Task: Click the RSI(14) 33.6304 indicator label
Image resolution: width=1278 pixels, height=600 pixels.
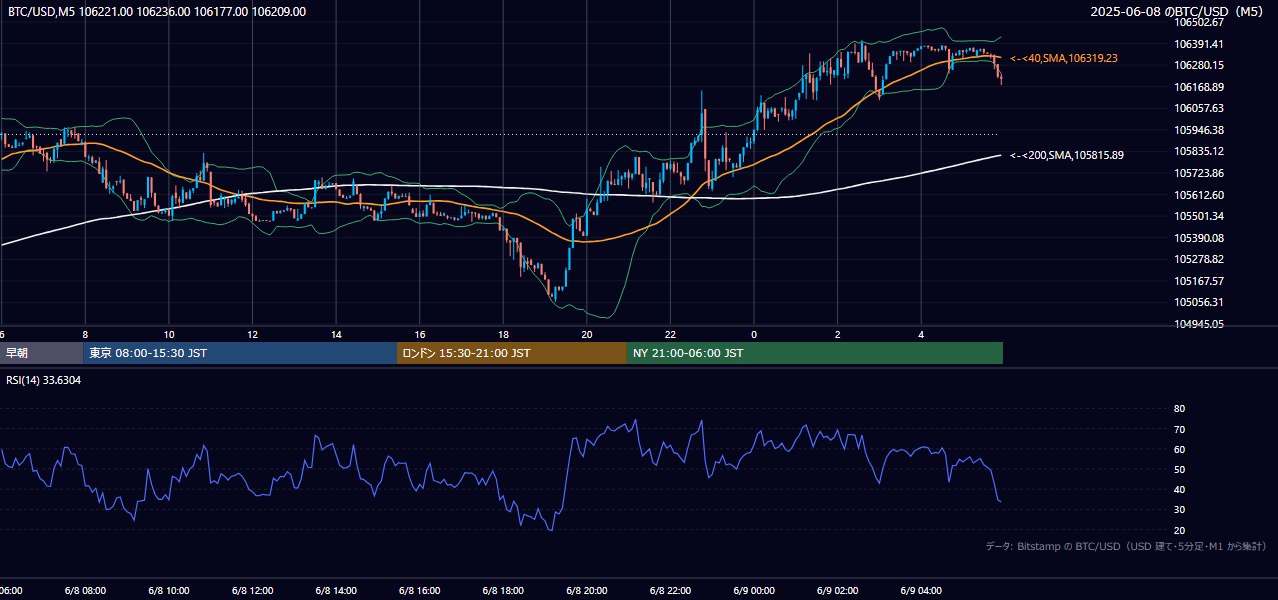Action: [44, 380]
